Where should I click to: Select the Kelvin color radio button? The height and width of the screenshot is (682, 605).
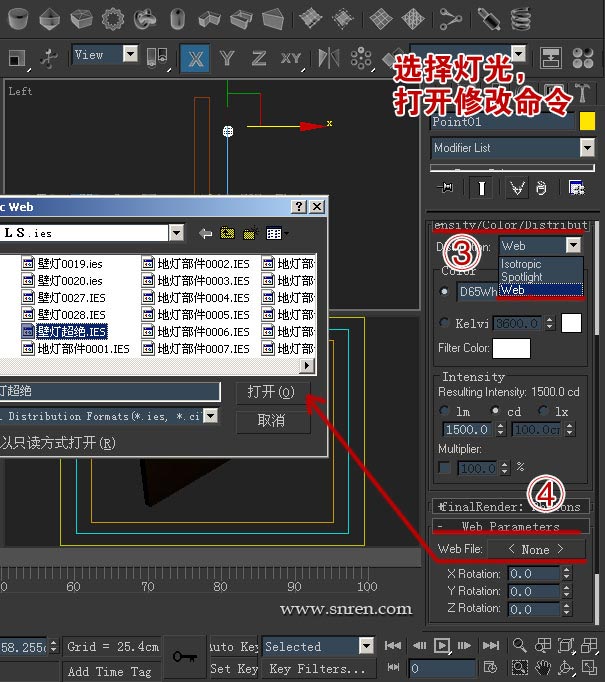point(444,323)
